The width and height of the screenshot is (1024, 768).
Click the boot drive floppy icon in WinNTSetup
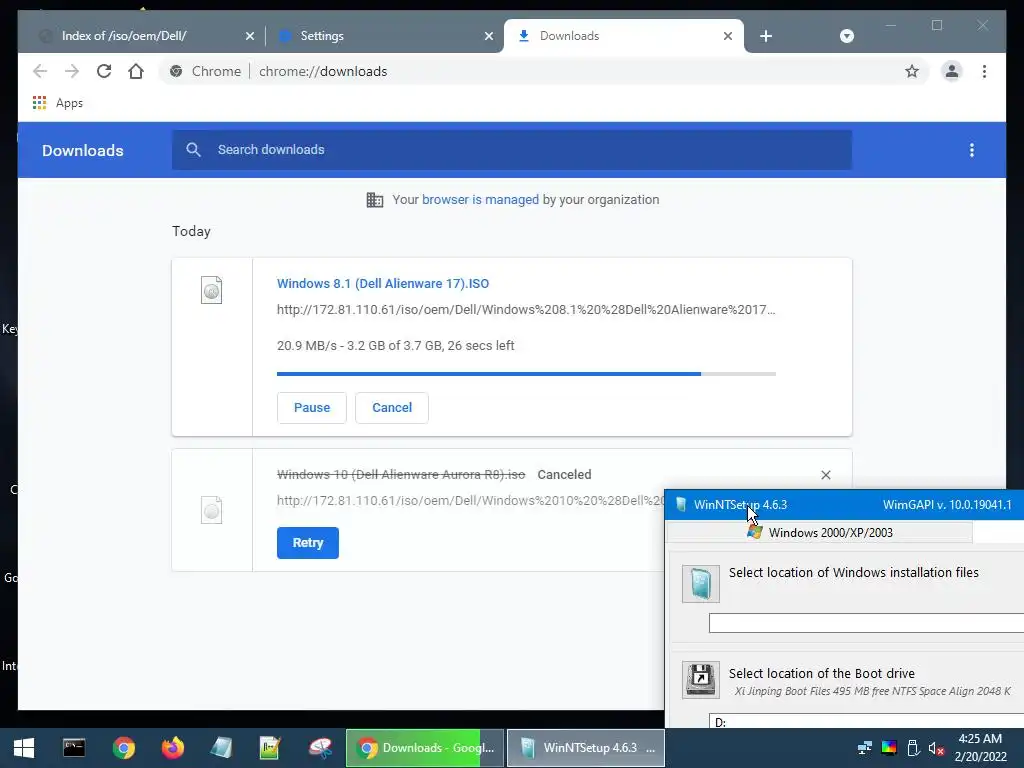click(701, 680)
